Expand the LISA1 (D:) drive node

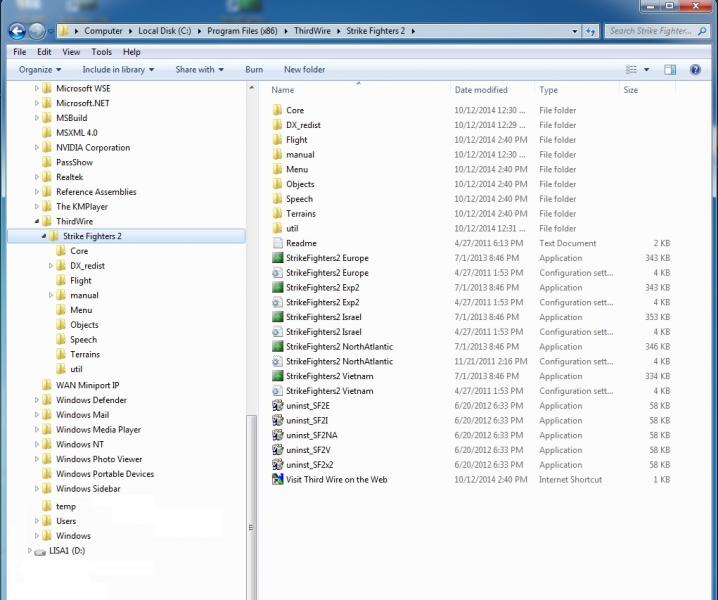point(30,551)
